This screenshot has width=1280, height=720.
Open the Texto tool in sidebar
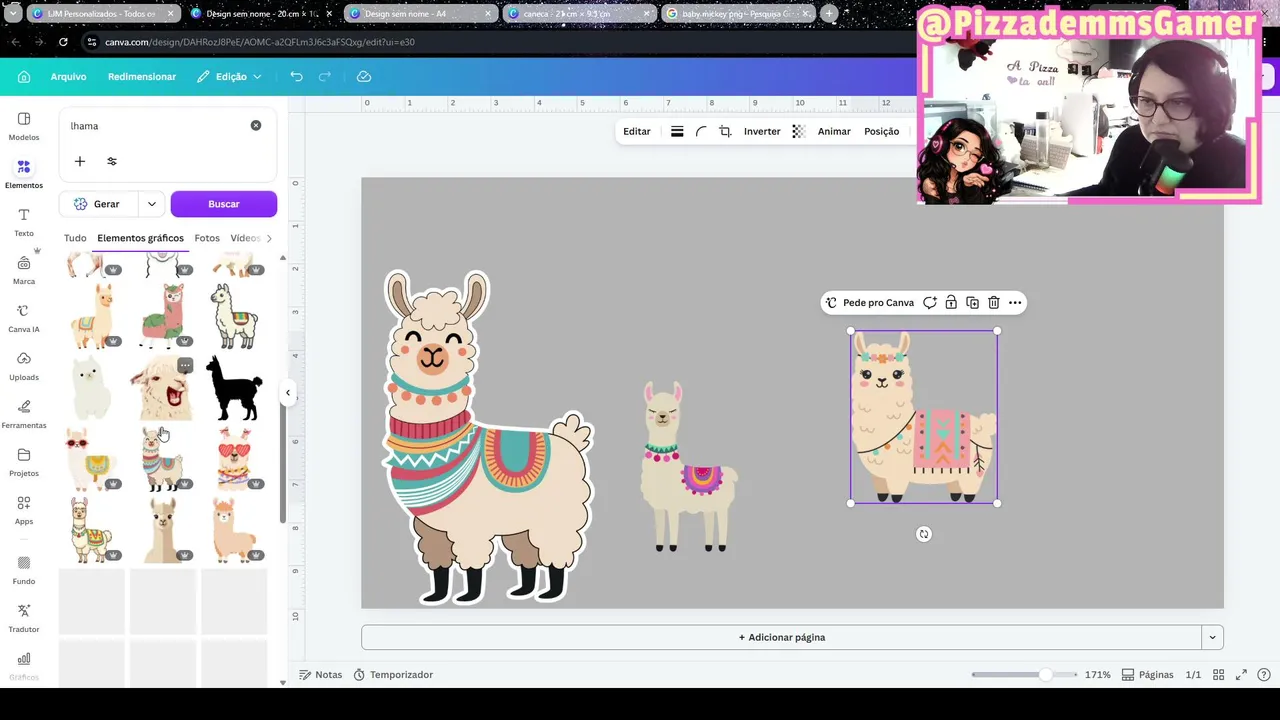(24, 222)
